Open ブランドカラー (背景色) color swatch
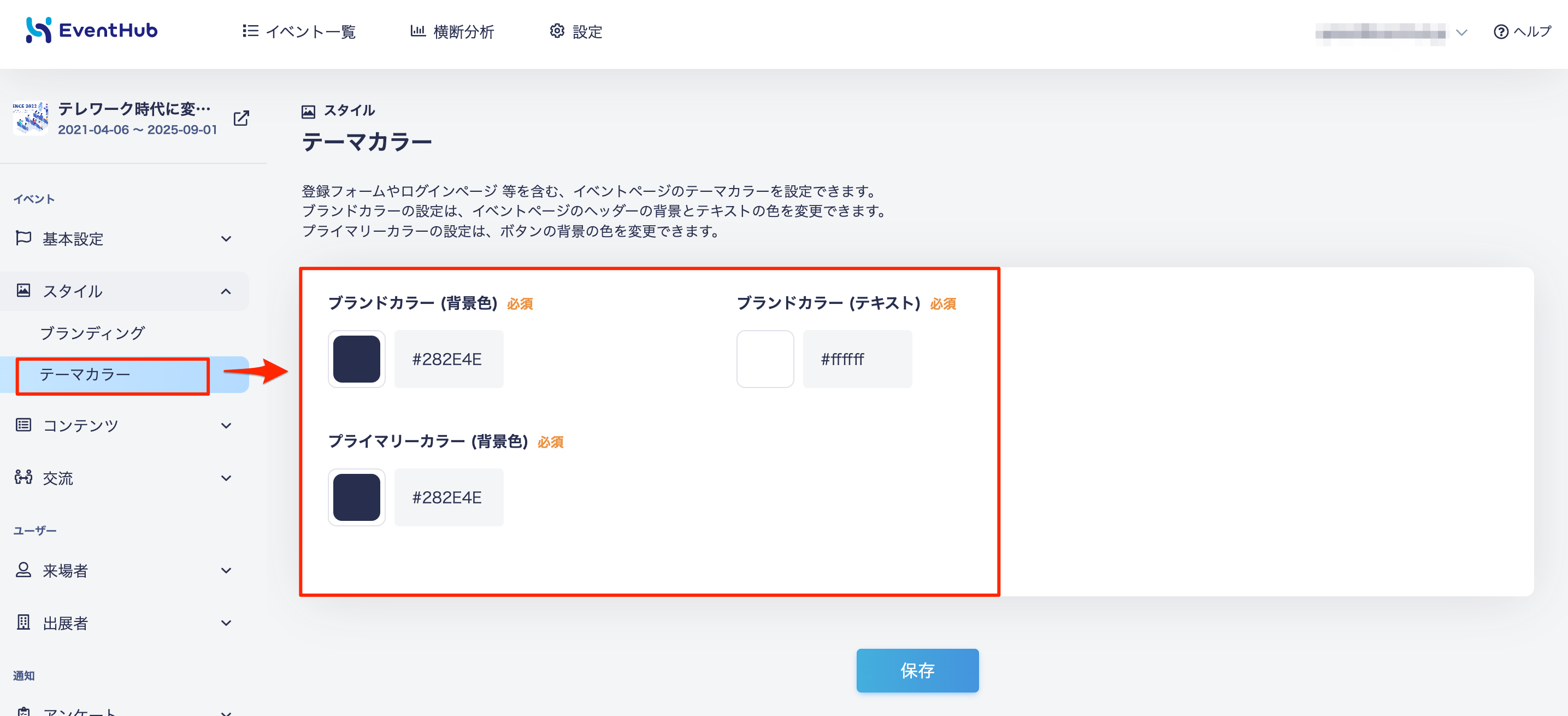 [357, 359]
